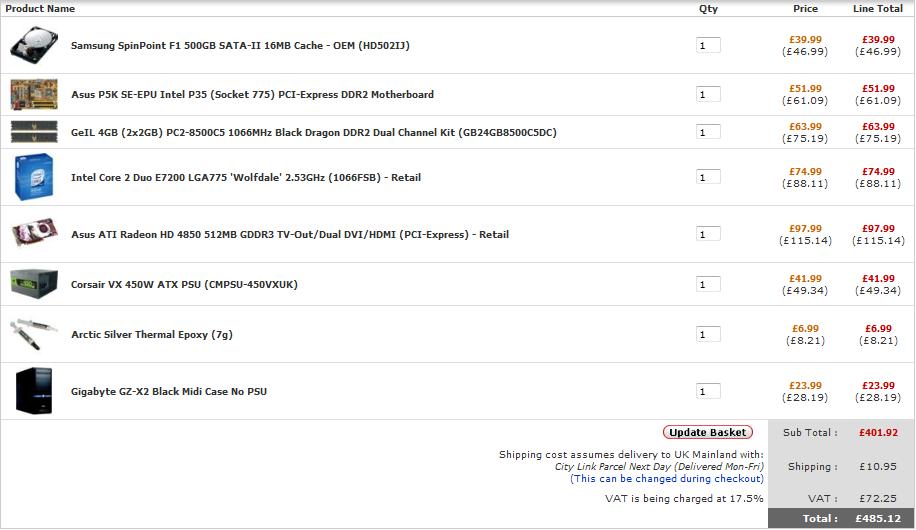916x530 pixels.
Task: Open the Samsung SpinPoint F1 500GB product link
Action: (240, 45)
